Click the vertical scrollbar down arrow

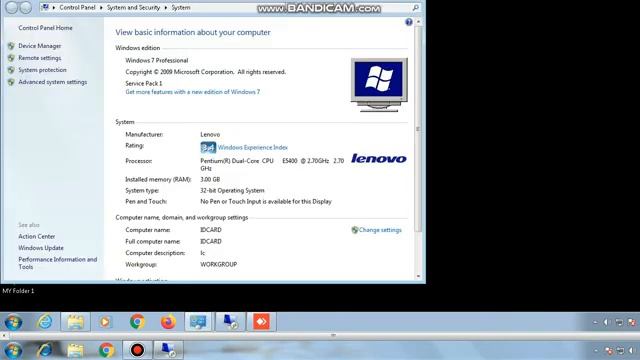pyautogui.click(x=418, y=276)
